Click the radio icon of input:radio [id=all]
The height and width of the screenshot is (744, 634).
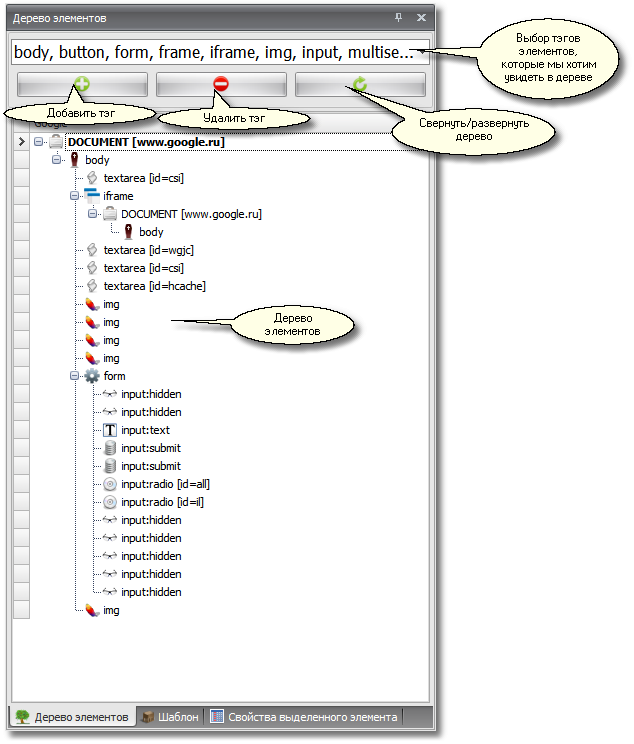[x=111, y=484]
